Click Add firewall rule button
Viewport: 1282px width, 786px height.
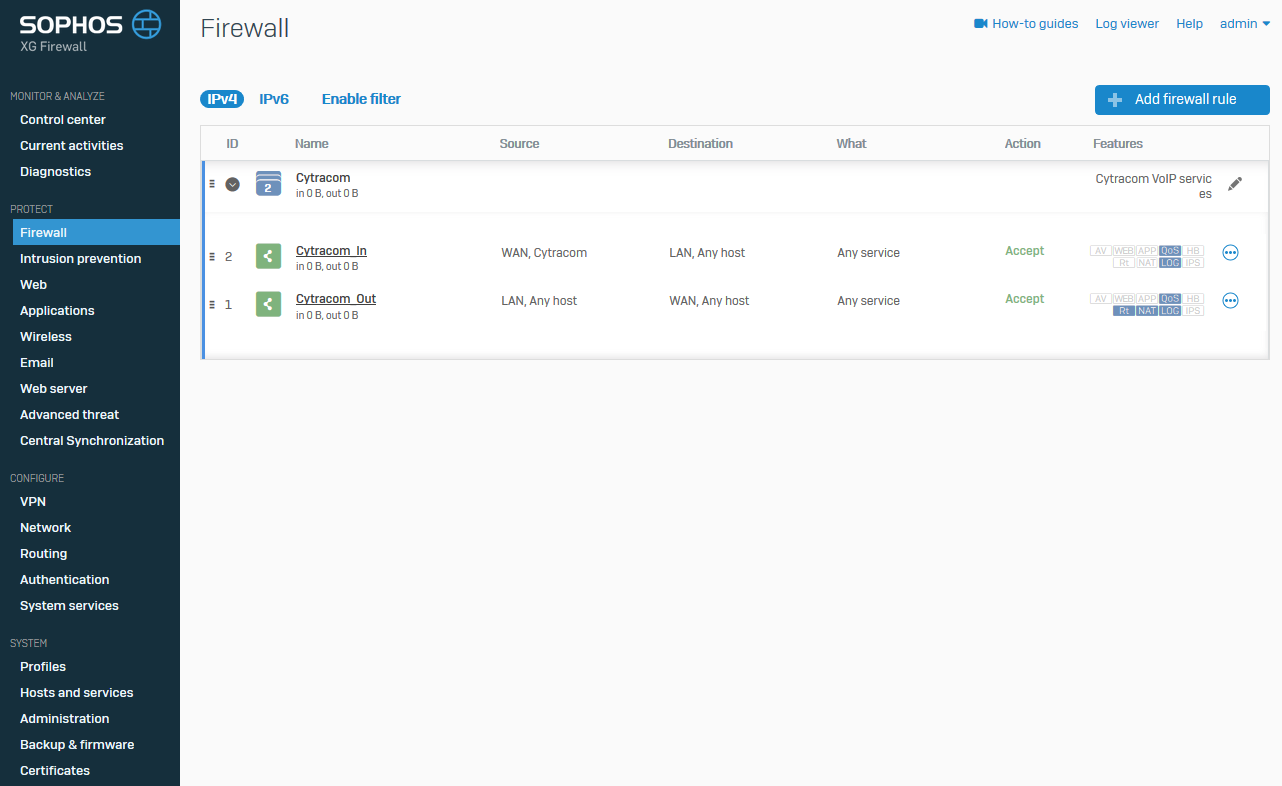(1182, 100)
